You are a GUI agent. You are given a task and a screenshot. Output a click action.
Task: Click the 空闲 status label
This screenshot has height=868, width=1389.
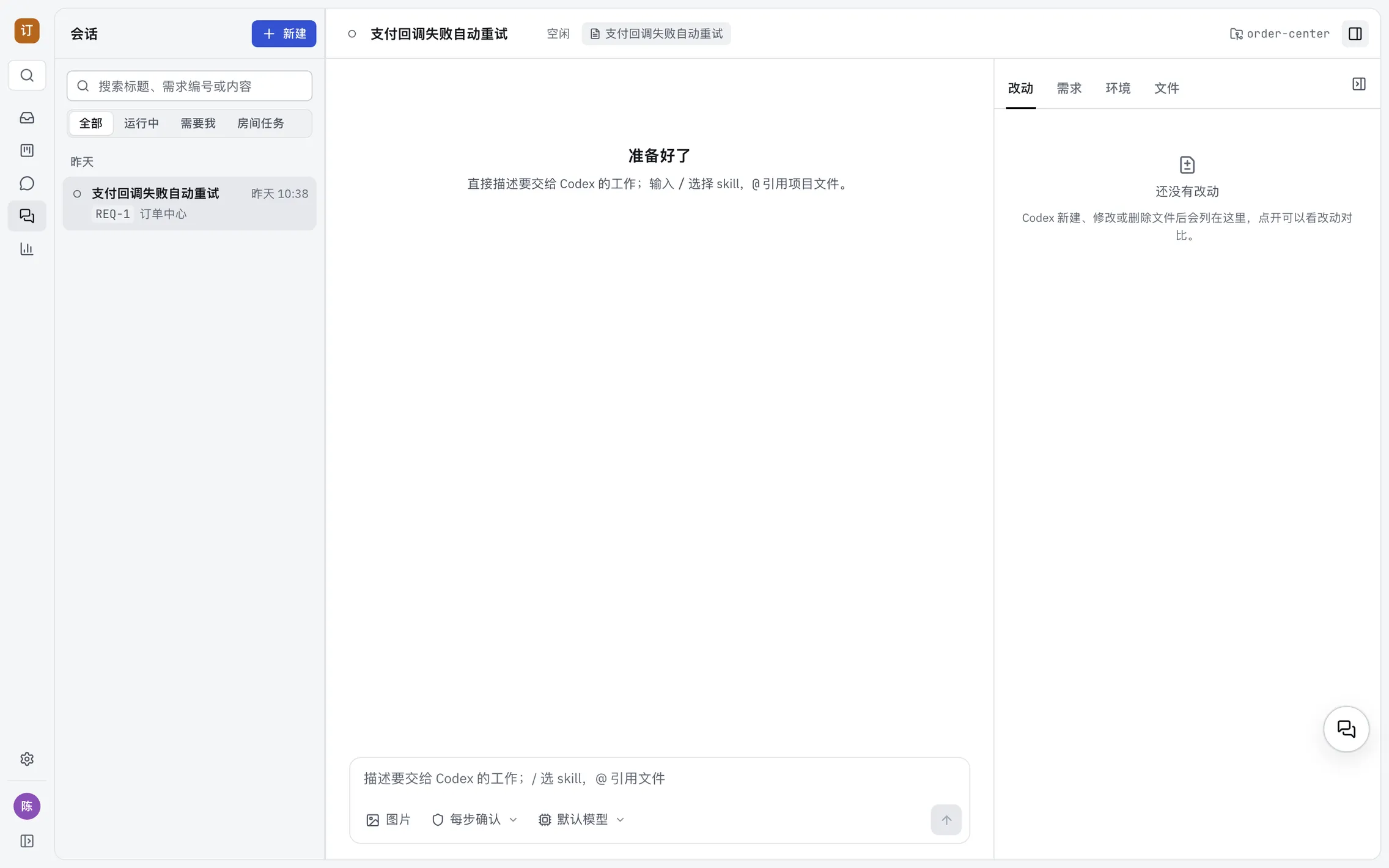click(x=558, y=34)
